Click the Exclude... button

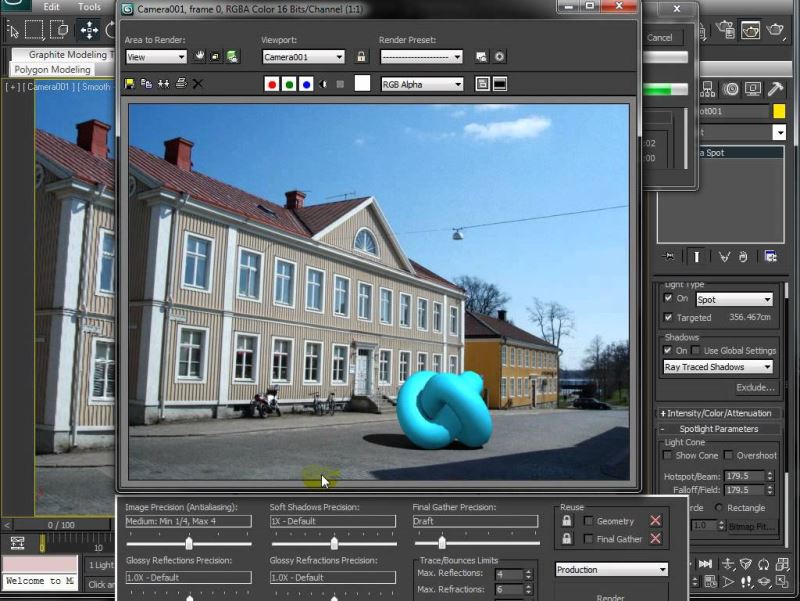tap(755, 387)
